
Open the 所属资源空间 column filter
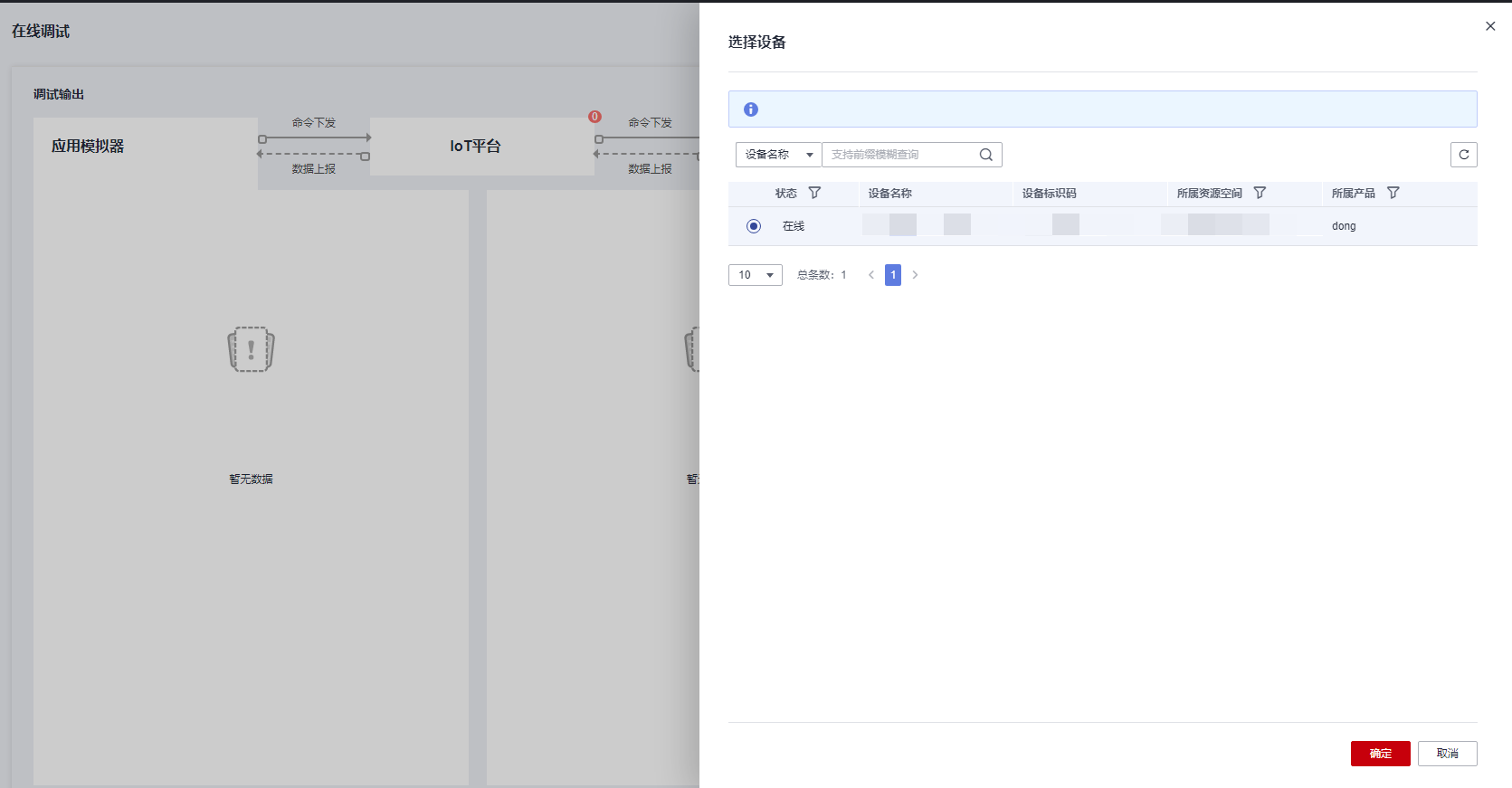point(1260,193)
